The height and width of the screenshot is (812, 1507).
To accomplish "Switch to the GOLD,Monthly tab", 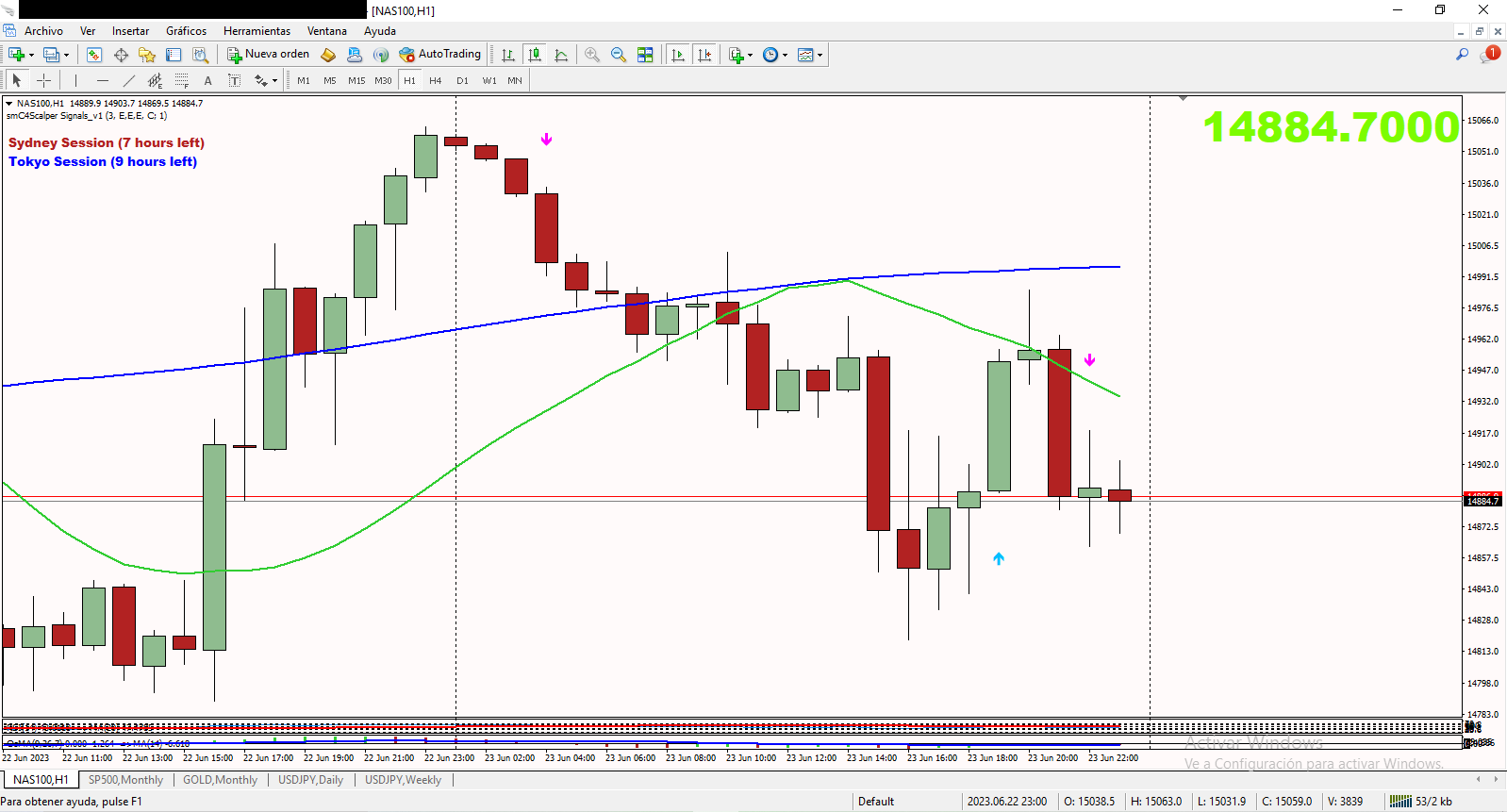I will click(x=220, y=780).
